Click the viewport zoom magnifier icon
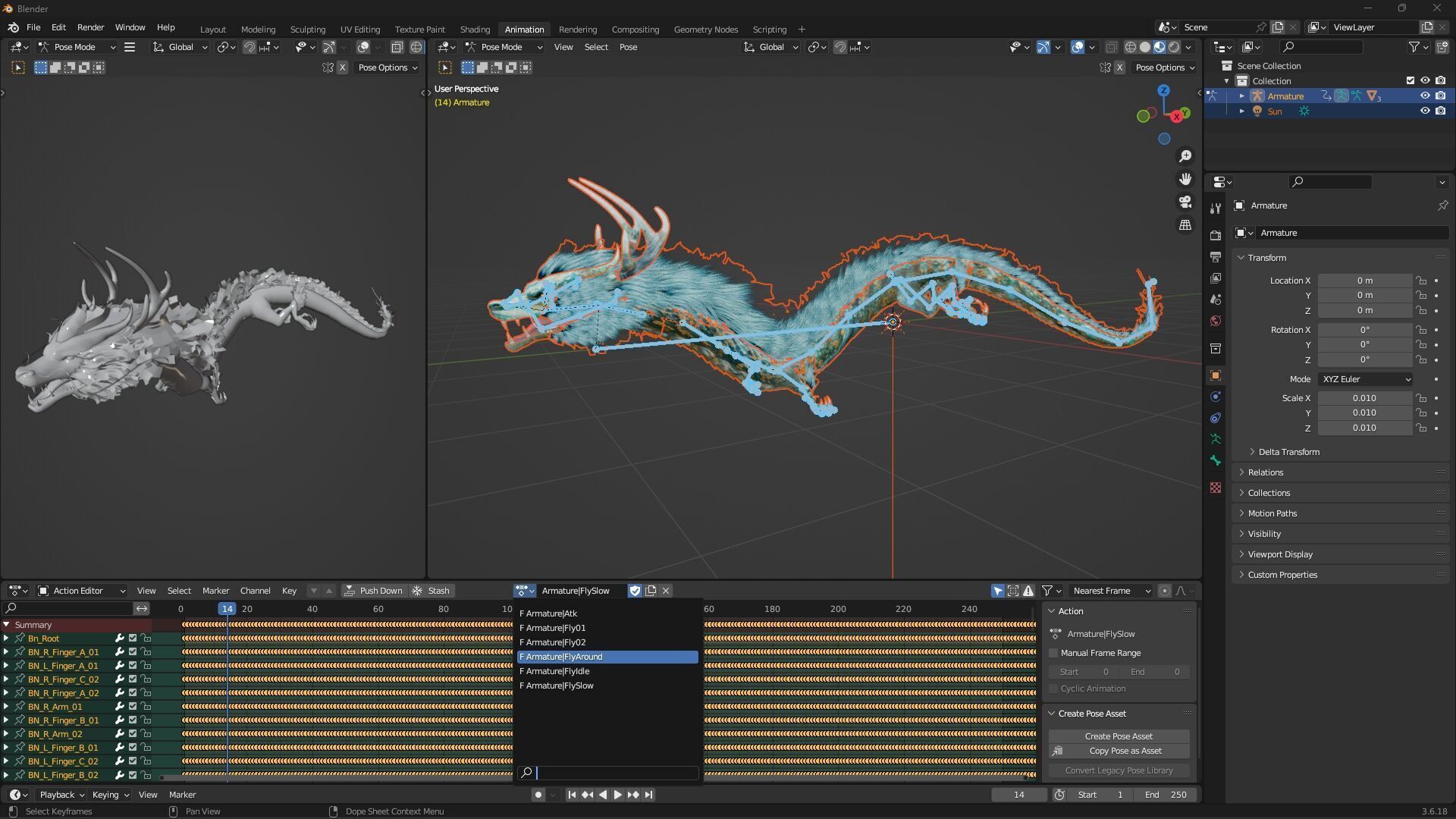 [1185, 156]
